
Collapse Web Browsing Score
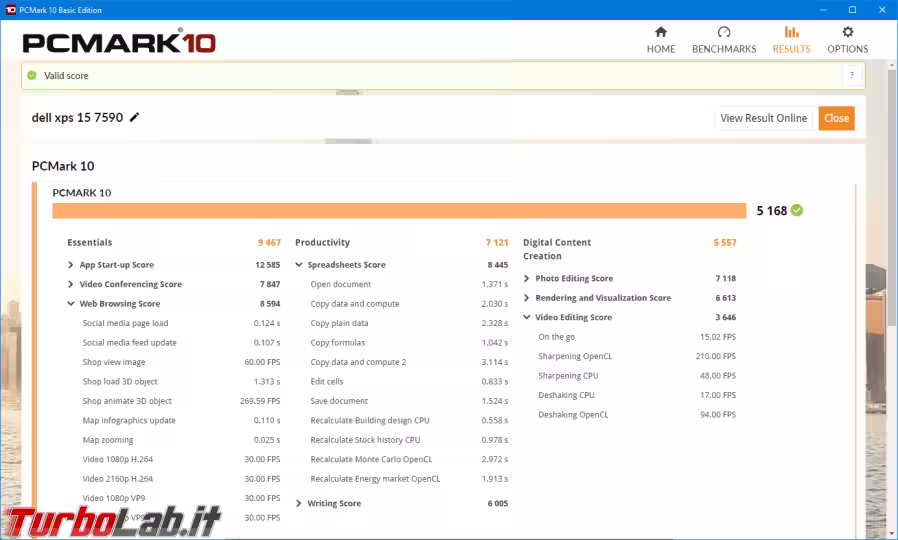pos(70,304)
